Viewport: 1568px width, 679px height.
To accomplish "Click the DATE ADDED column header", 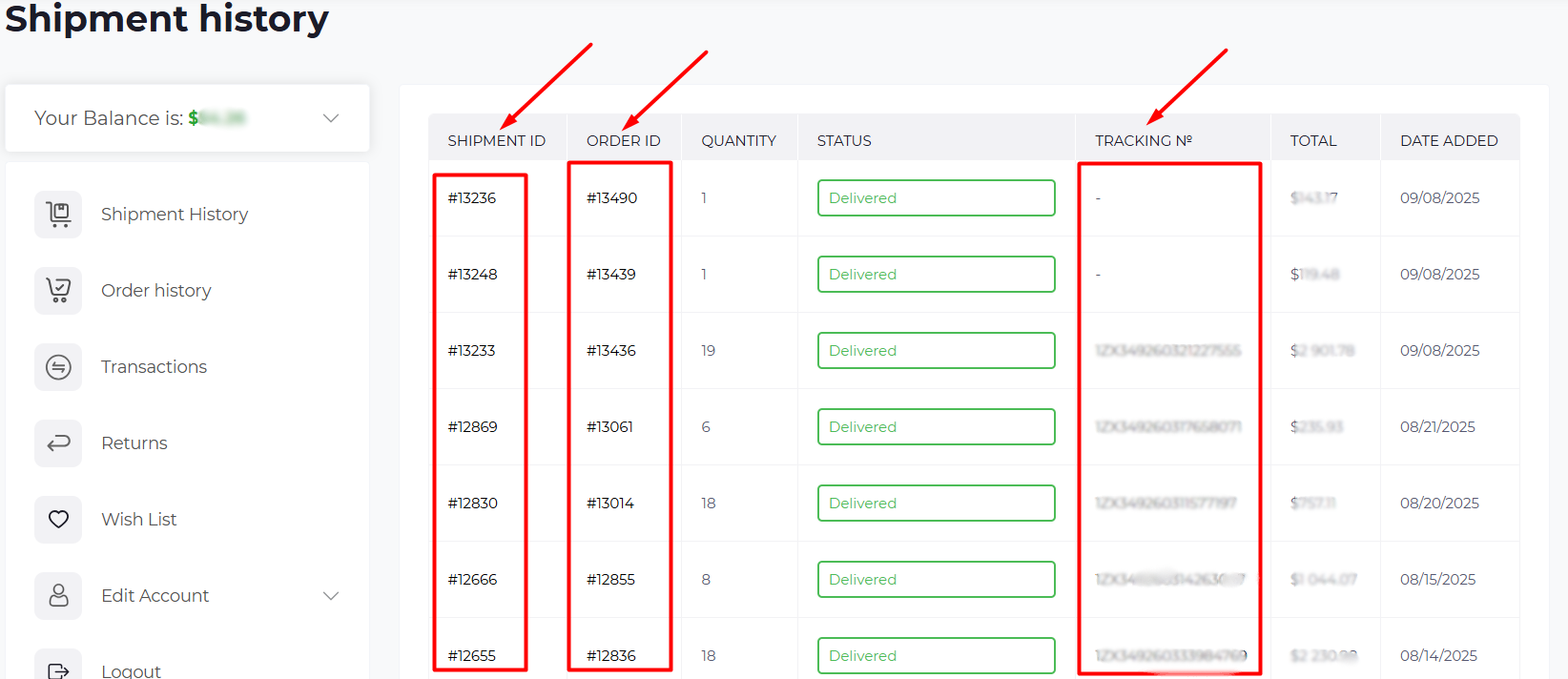I will point(1449,141).
